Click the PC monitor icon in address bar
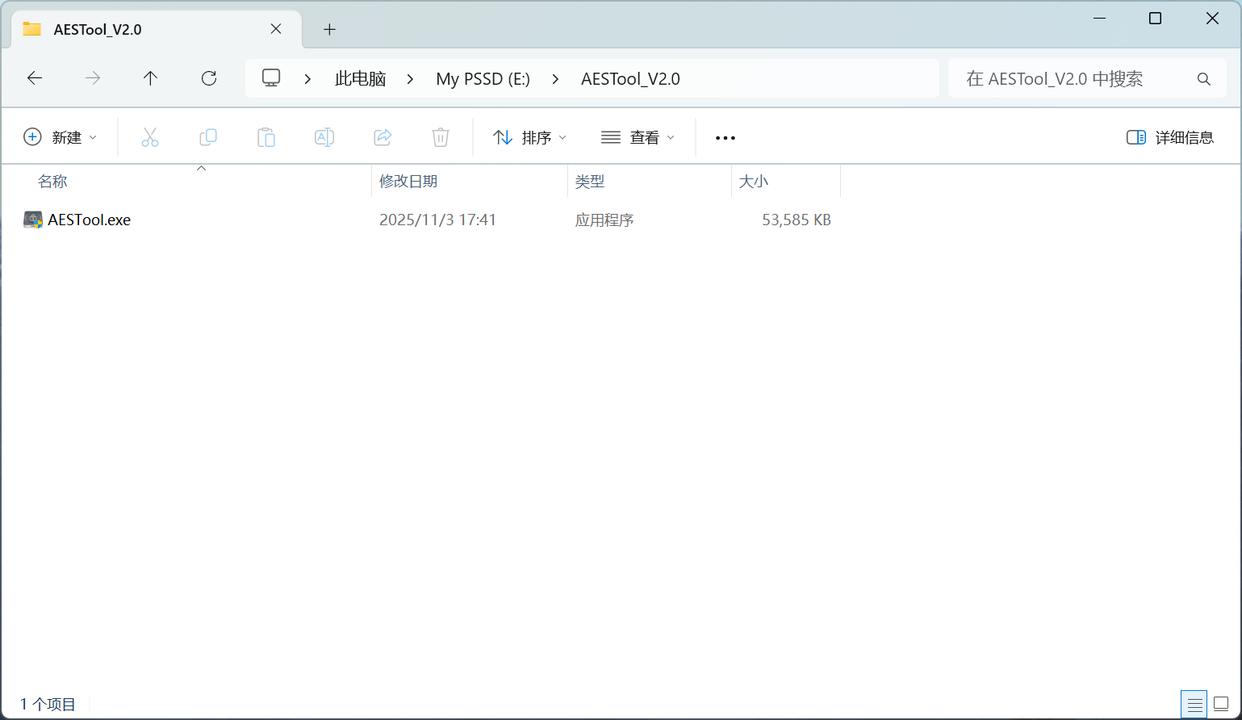 tap(271, 78)
